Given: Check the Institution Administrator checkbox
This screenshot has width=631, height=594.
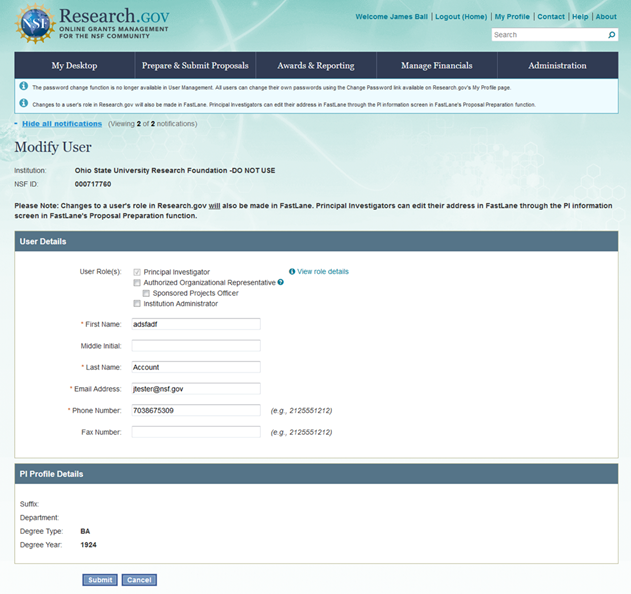Looking at the screenshot, I should tap(137, 303).
